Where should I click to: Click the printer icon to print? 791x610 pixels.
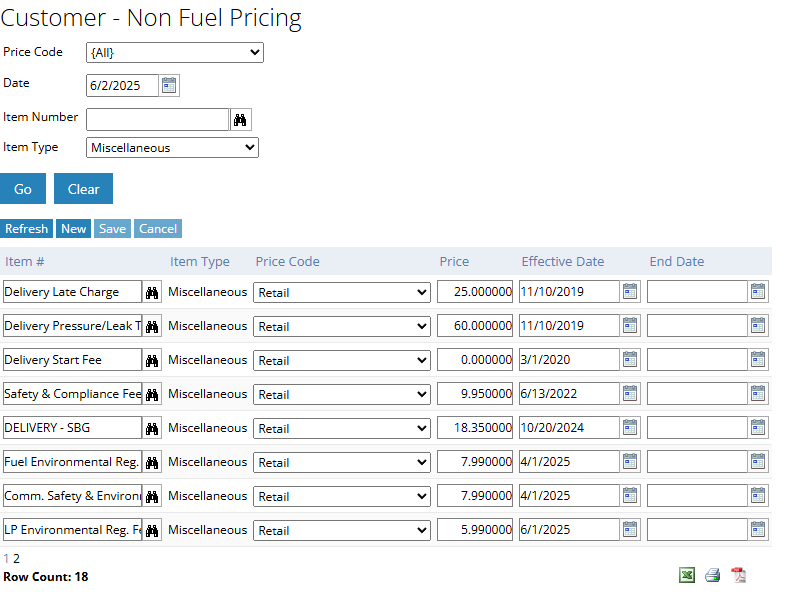pos(713,575)
